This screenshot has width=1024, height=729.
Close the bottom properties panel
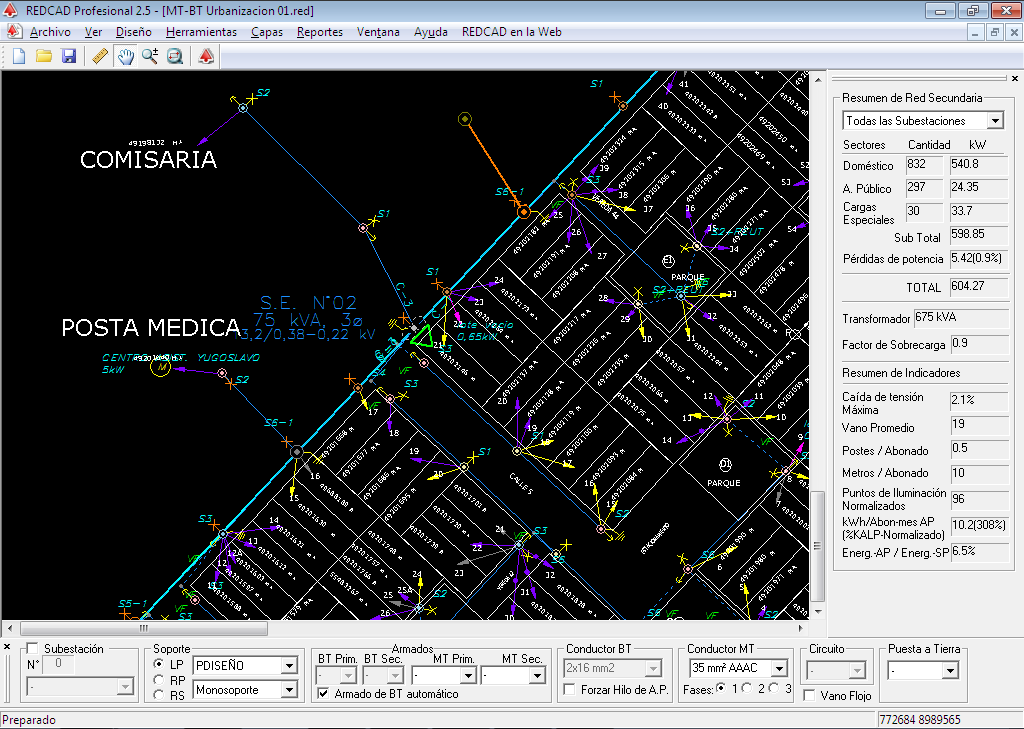pos(7,647)
